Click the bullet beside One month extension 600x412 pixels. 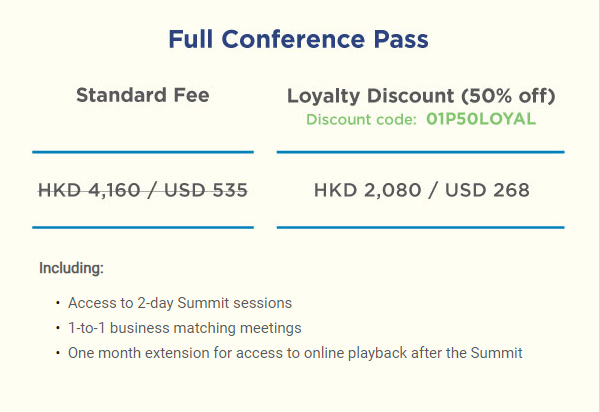[58, 352]
